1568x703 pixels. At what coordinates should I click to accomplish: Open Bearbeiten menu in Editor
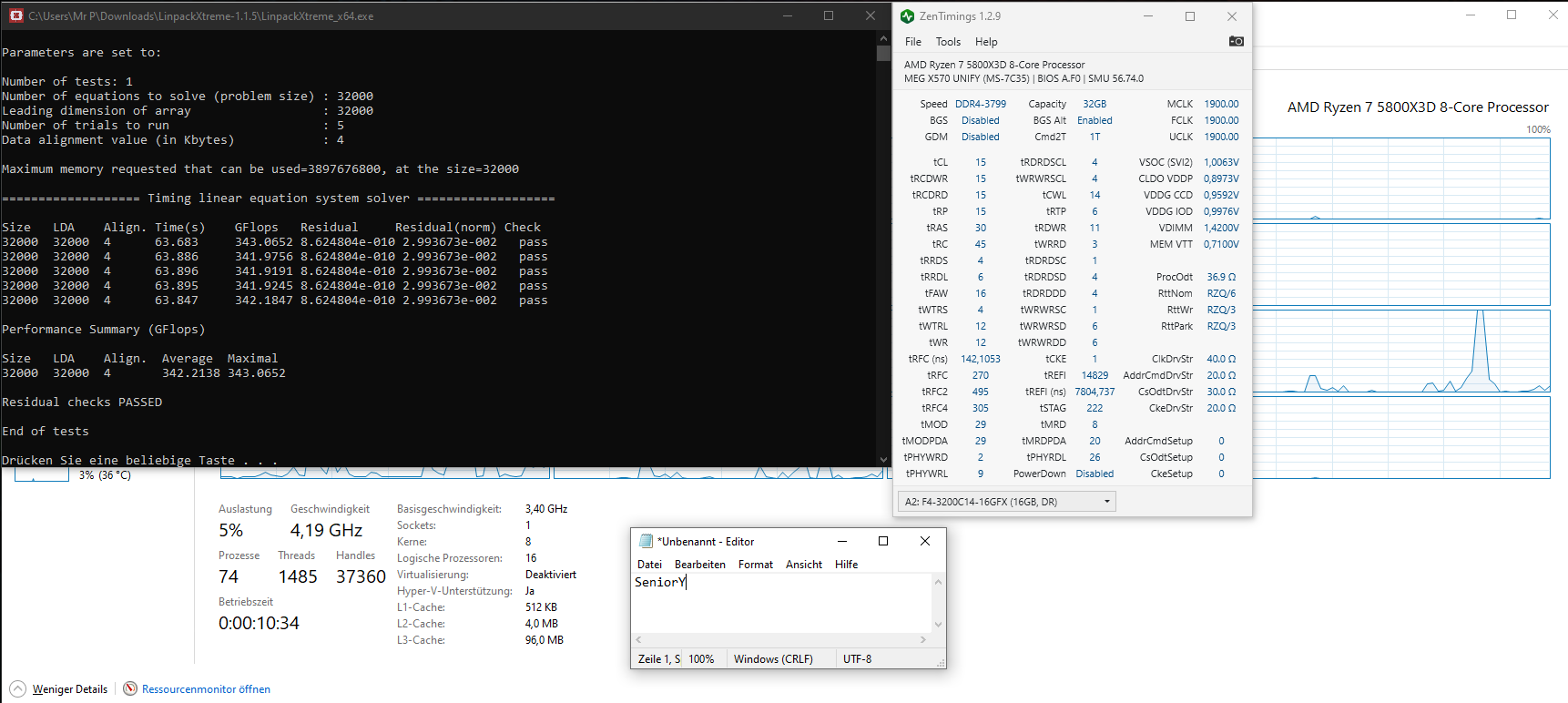point(699,565)
